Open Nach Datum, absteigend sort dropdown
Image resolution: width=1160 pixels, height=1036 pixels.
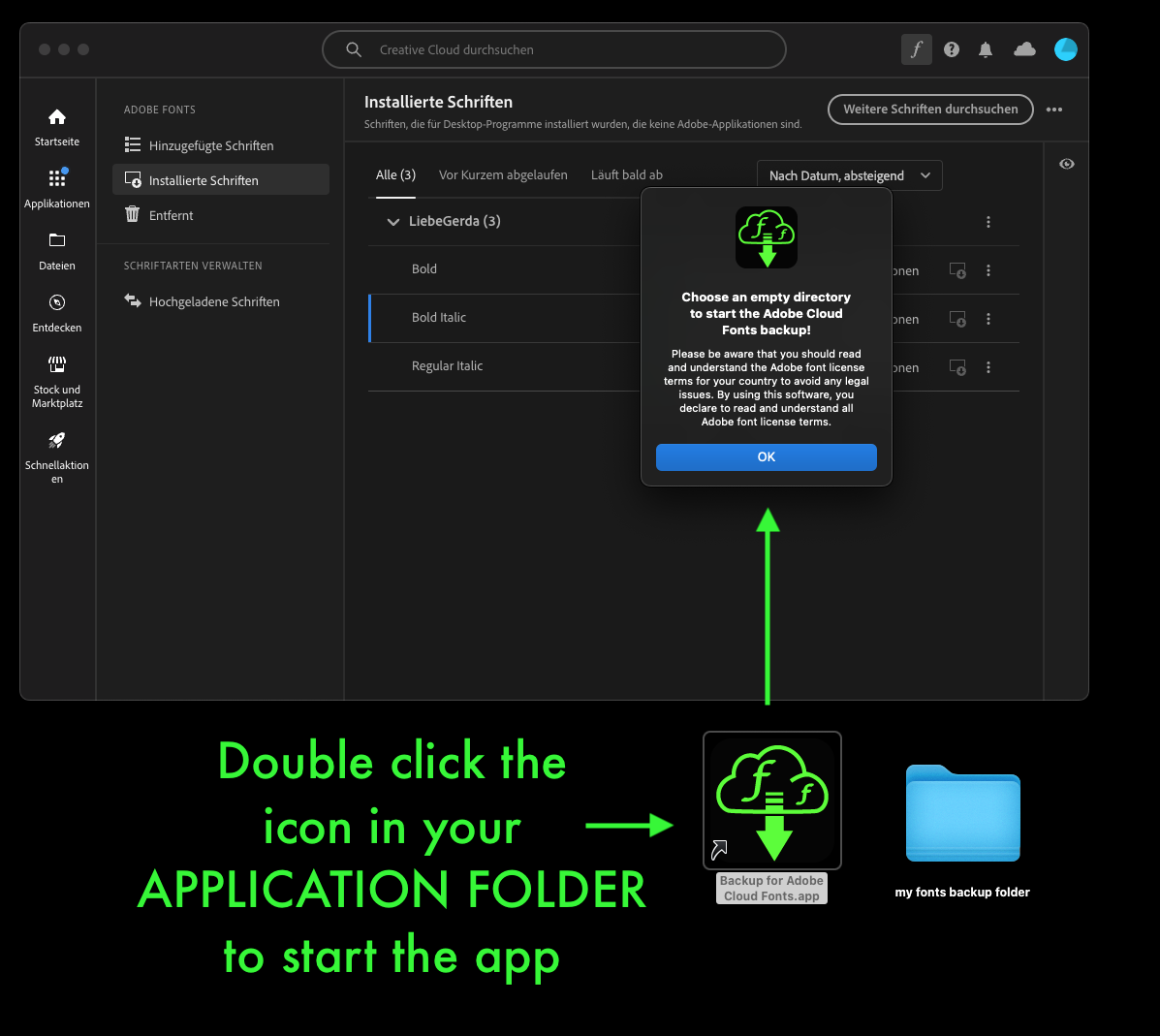point(849,175)
